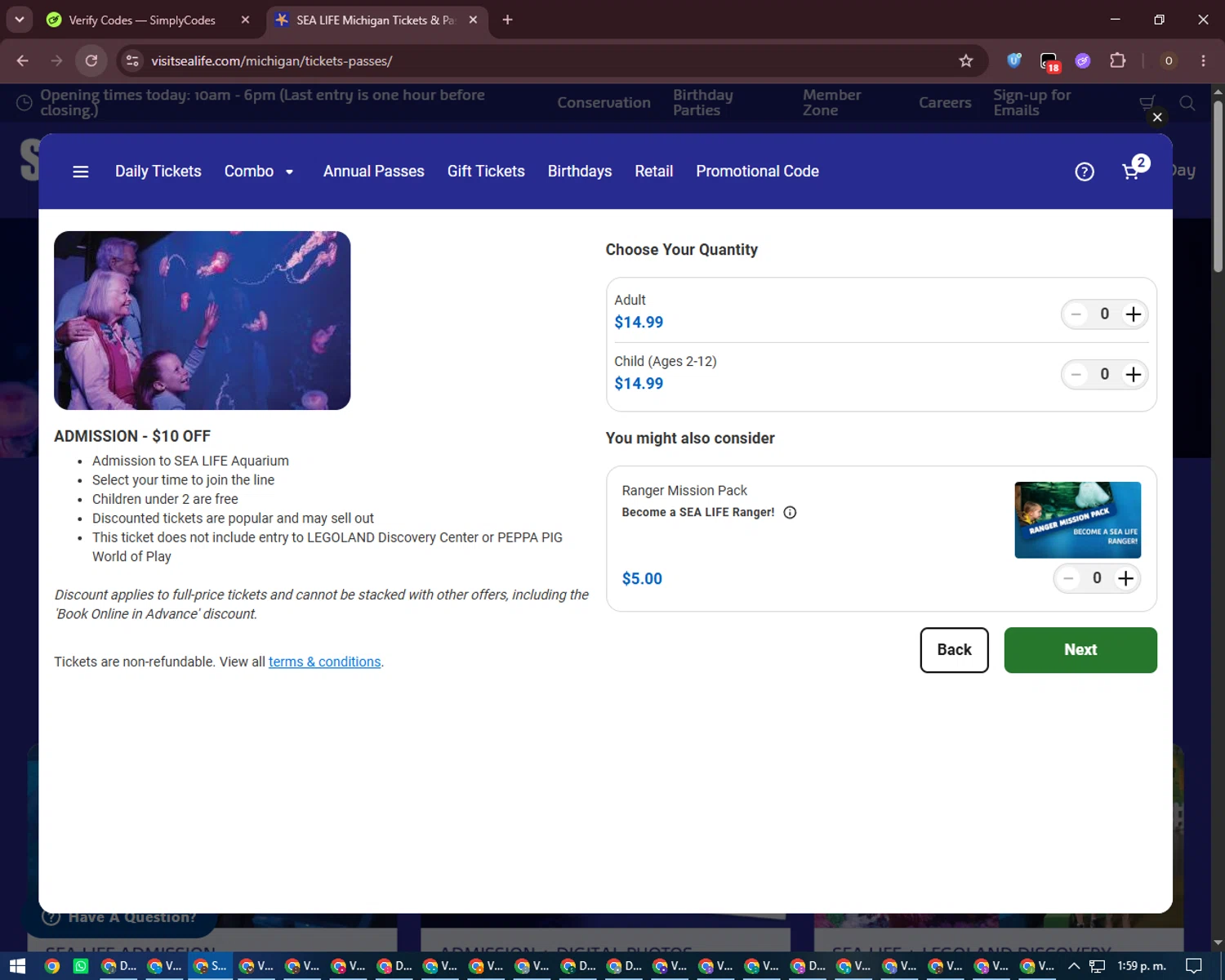Increase Adult ticket quantity
This screenshot has width=1225, height=980.
click(x=1133, y=314)
